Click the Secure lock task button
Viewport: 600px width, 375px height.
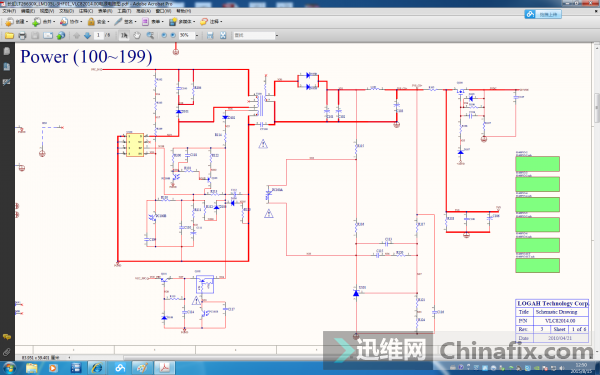coord(98,22)
